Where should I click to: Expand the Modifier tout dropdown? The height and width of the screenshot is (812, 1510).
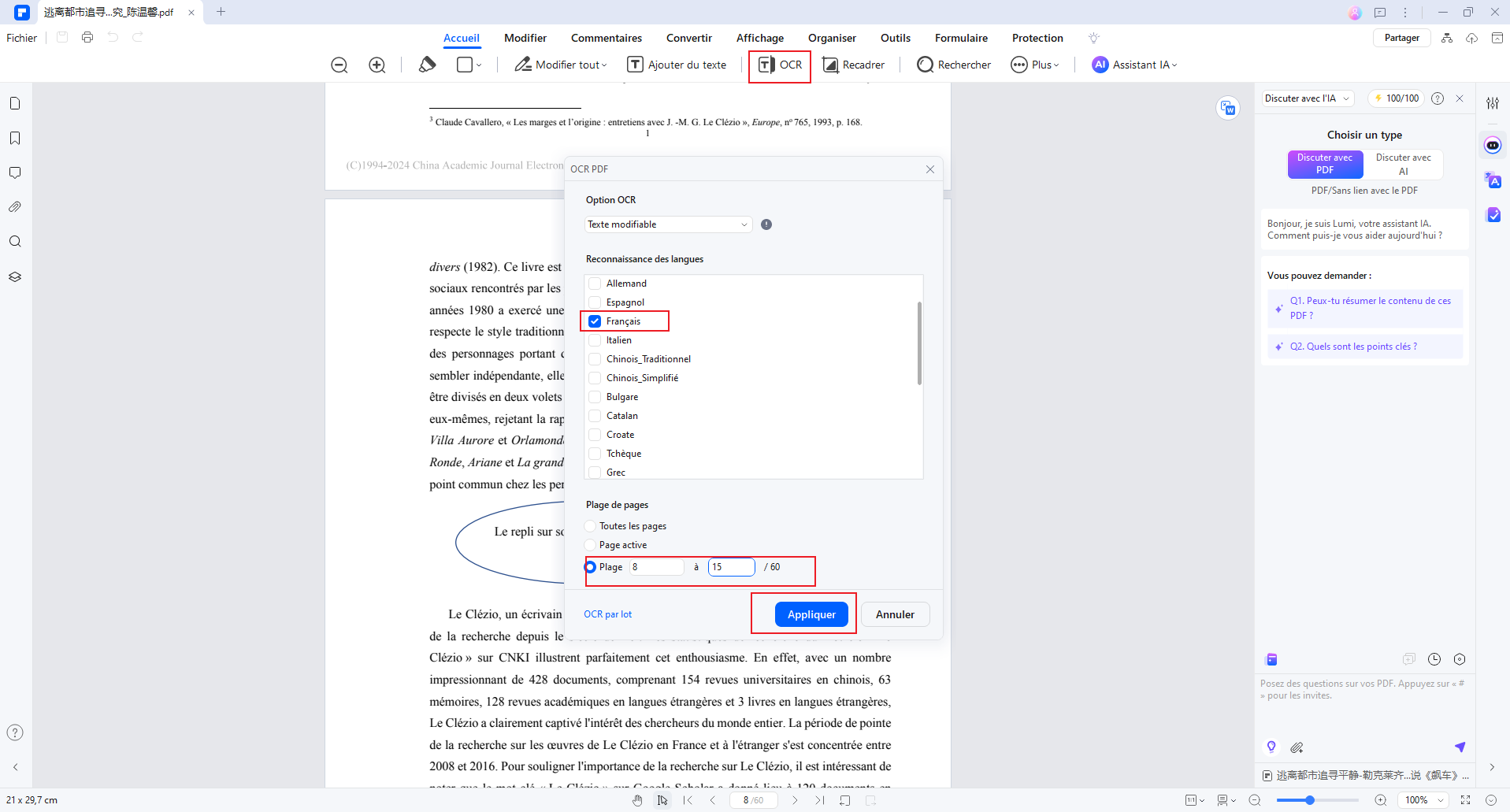click(x=604, y=65)
